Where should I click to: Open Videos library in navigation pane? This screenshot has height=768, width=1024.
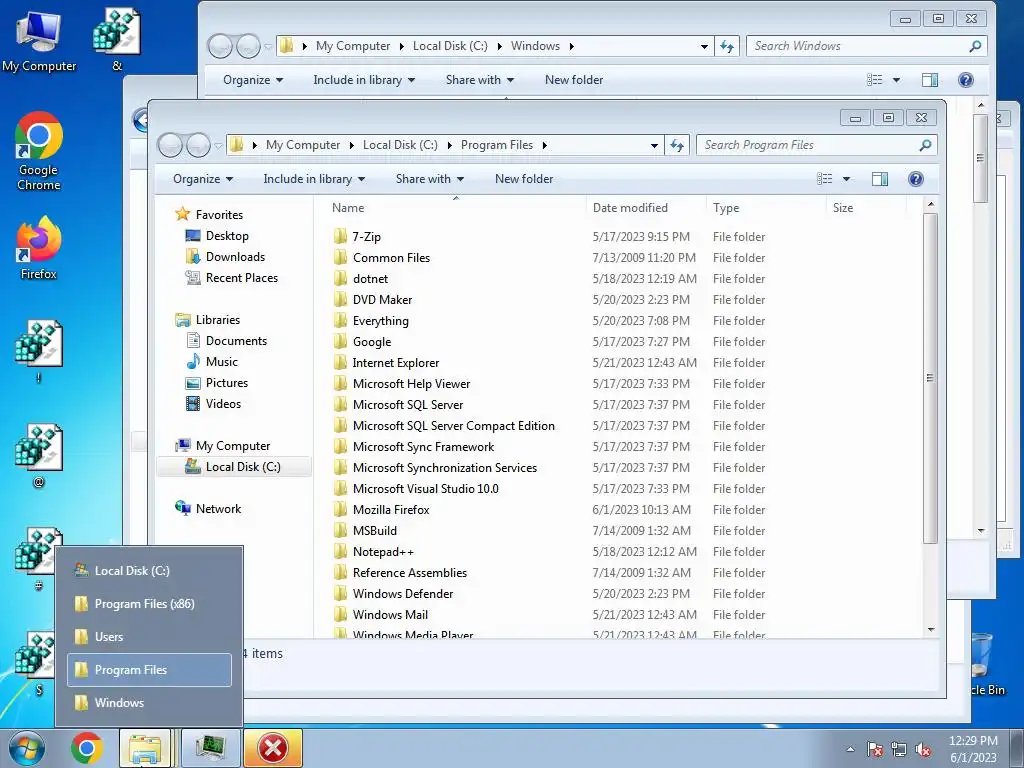[223, 404]
